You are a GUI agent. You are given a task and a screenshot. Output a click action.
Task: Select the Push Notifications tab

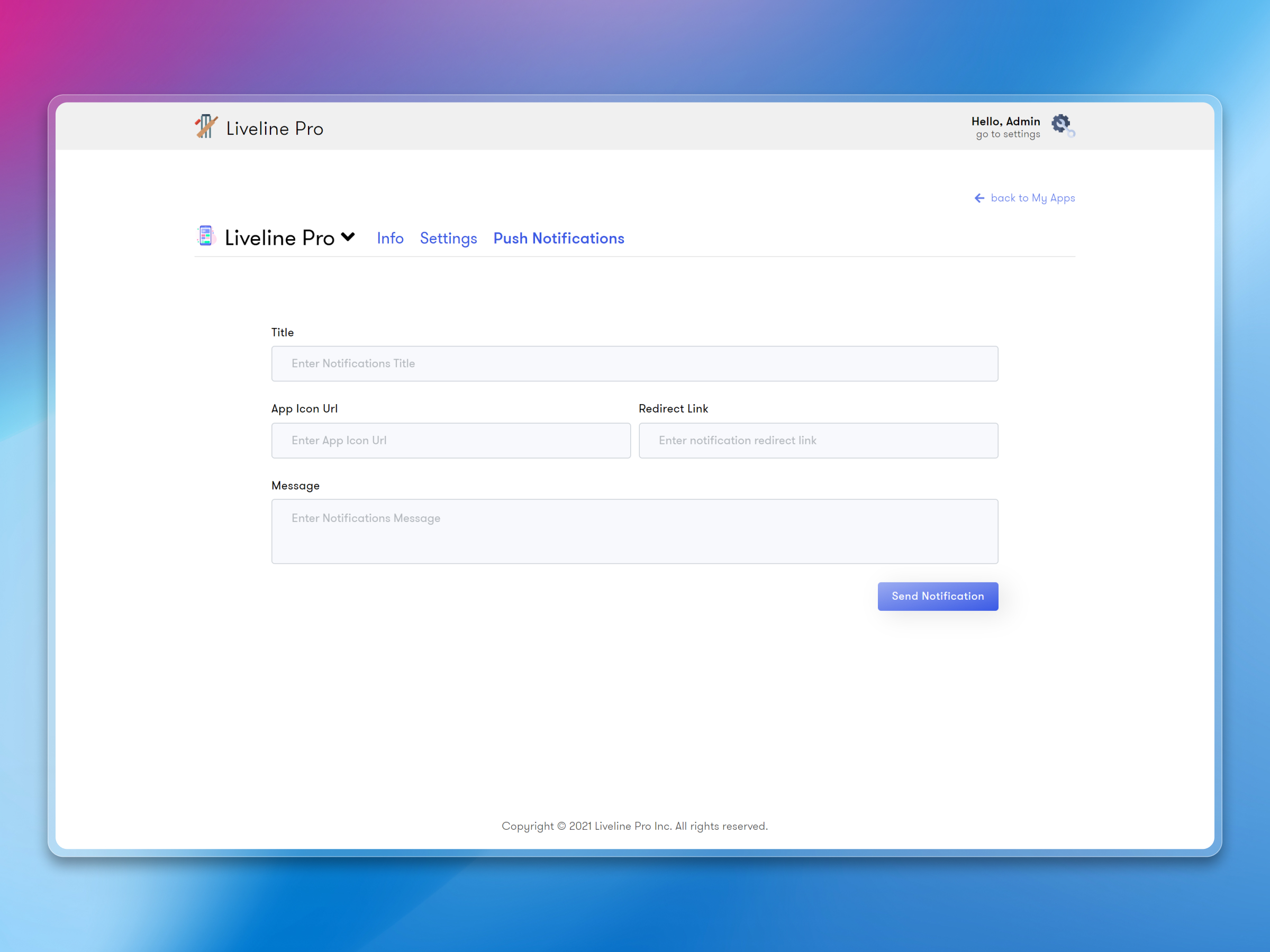coord(558,237)
